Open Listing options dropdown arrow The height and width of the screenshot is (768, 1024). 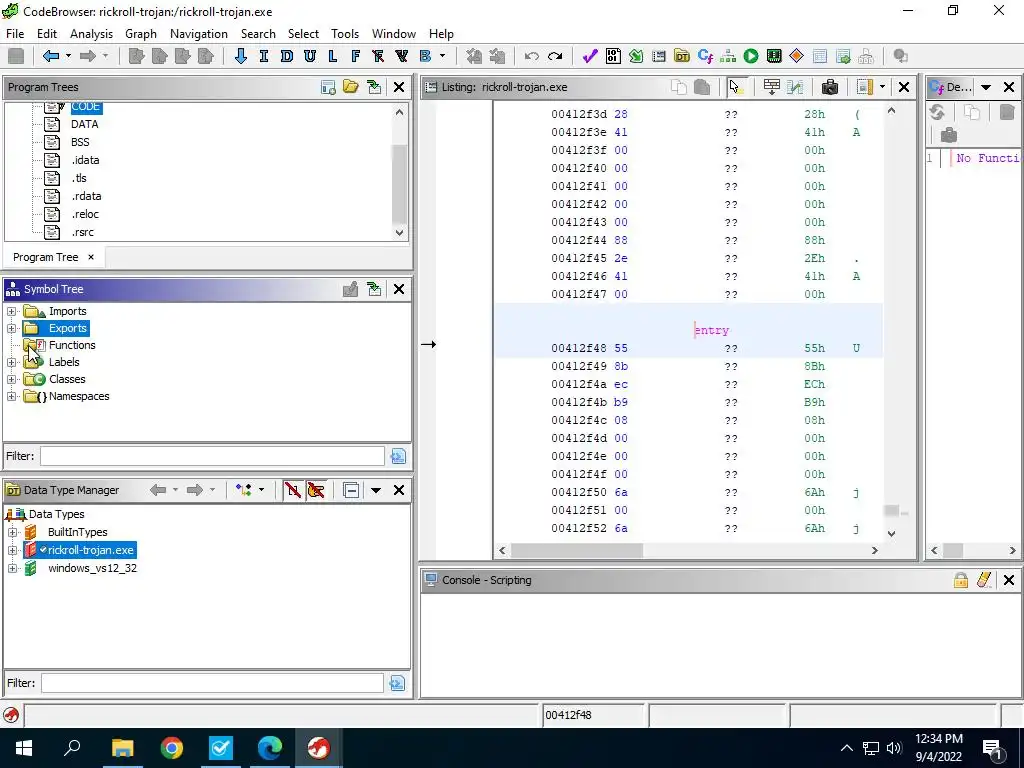(x=882, y=87)
